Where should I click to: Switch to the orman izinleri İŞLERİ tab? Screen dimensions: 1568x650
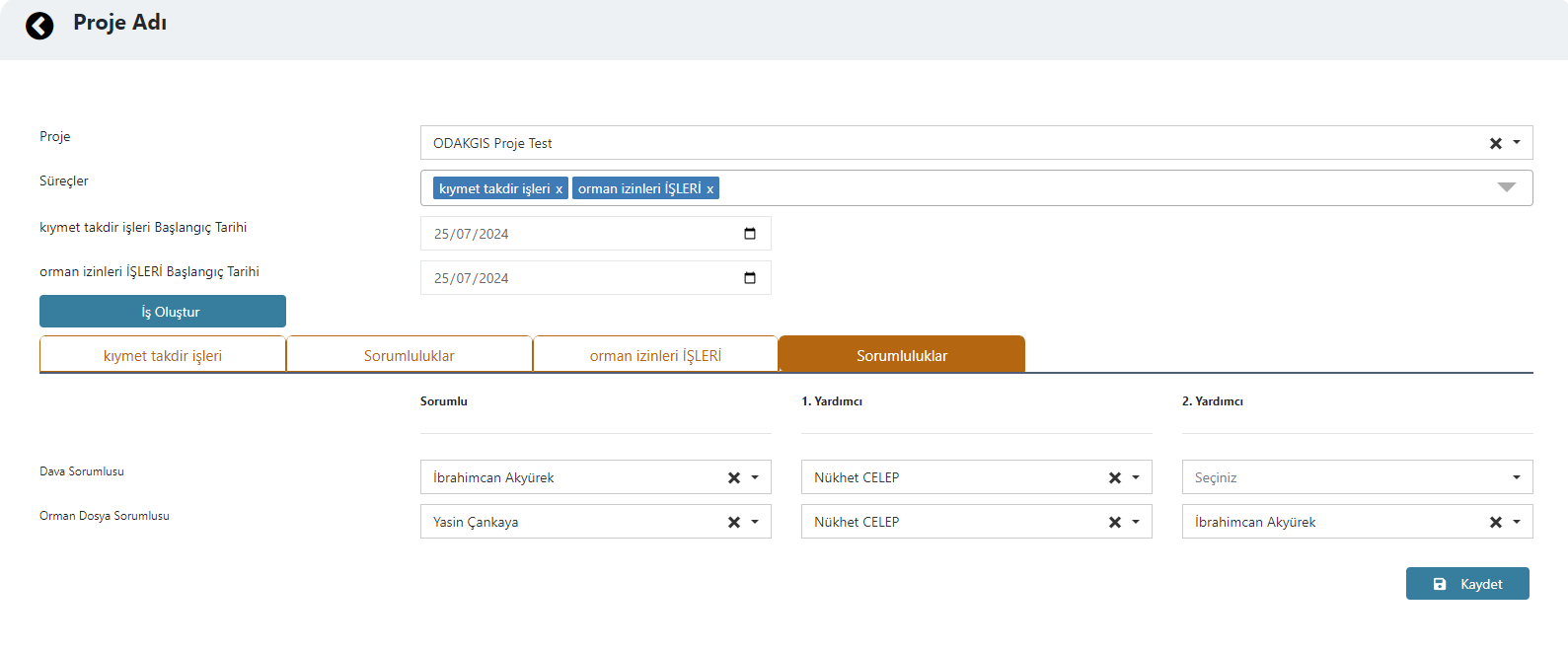(655, 355)
